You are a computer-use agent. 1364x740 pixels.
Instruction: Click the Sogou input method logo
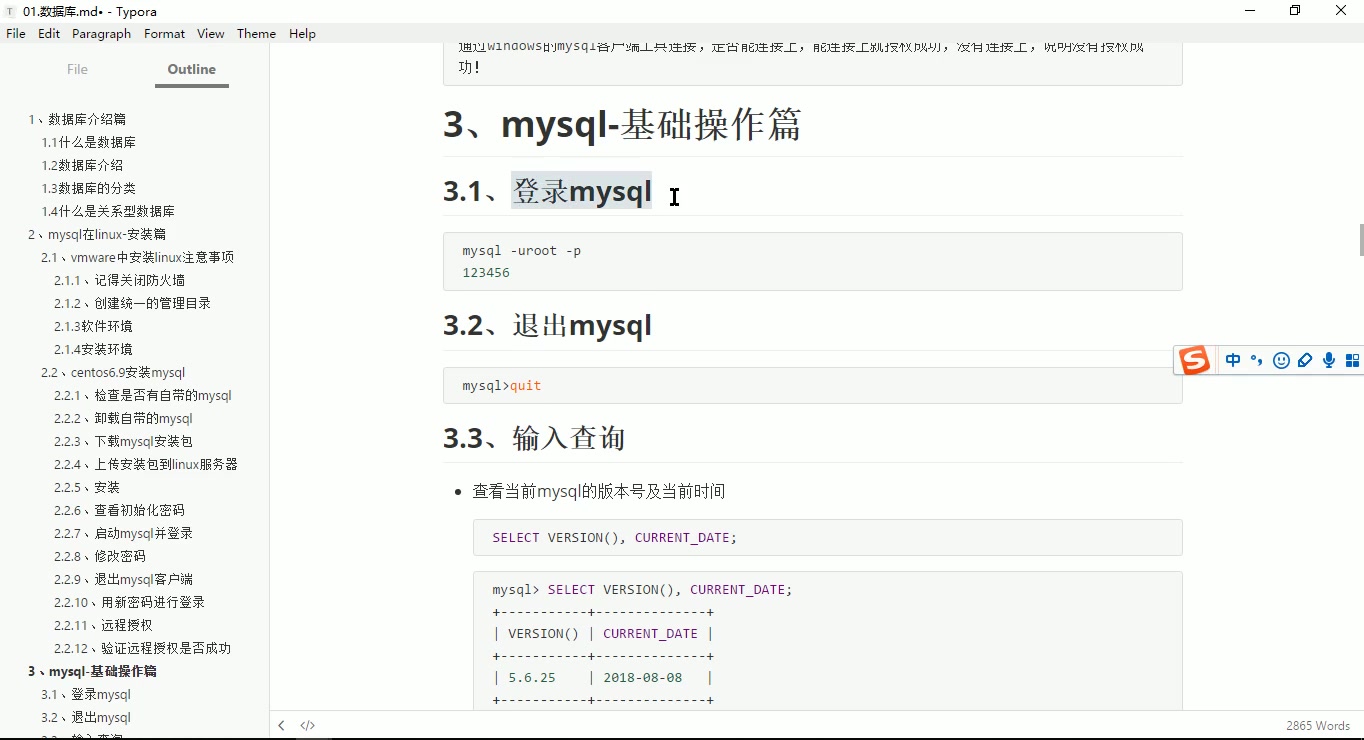pos(1194,360)
